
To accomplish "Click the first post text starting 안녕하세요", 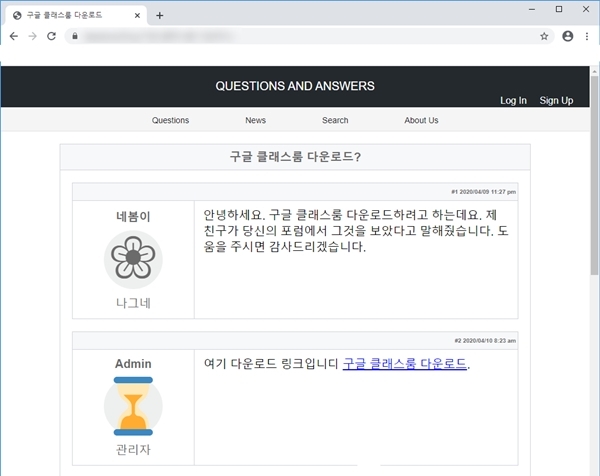I will pos(356,231).
